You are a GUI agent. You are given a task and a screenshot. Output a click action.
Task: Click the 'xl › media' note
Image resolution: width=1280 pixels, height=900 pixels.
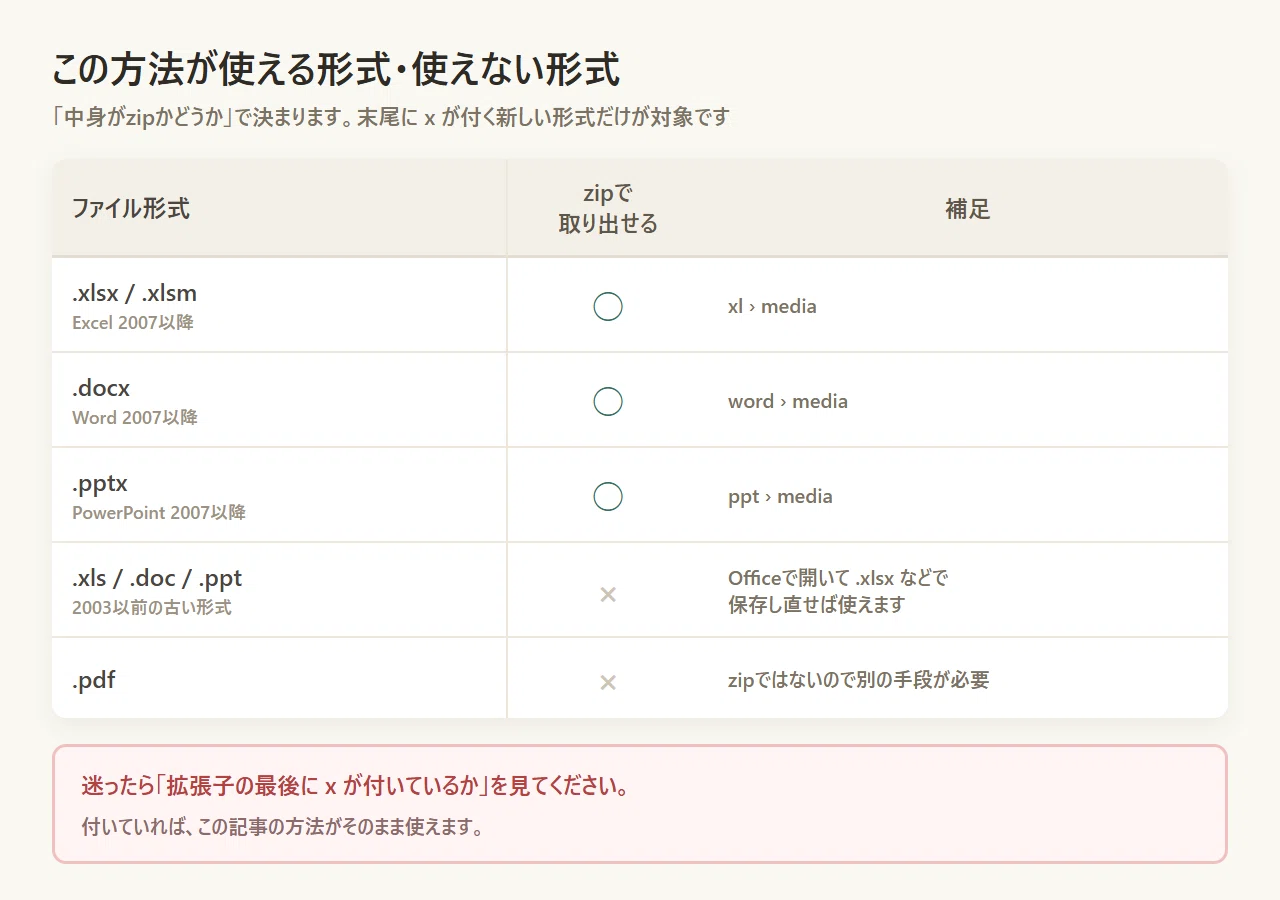pyautogui.click(x=772, y=306)
